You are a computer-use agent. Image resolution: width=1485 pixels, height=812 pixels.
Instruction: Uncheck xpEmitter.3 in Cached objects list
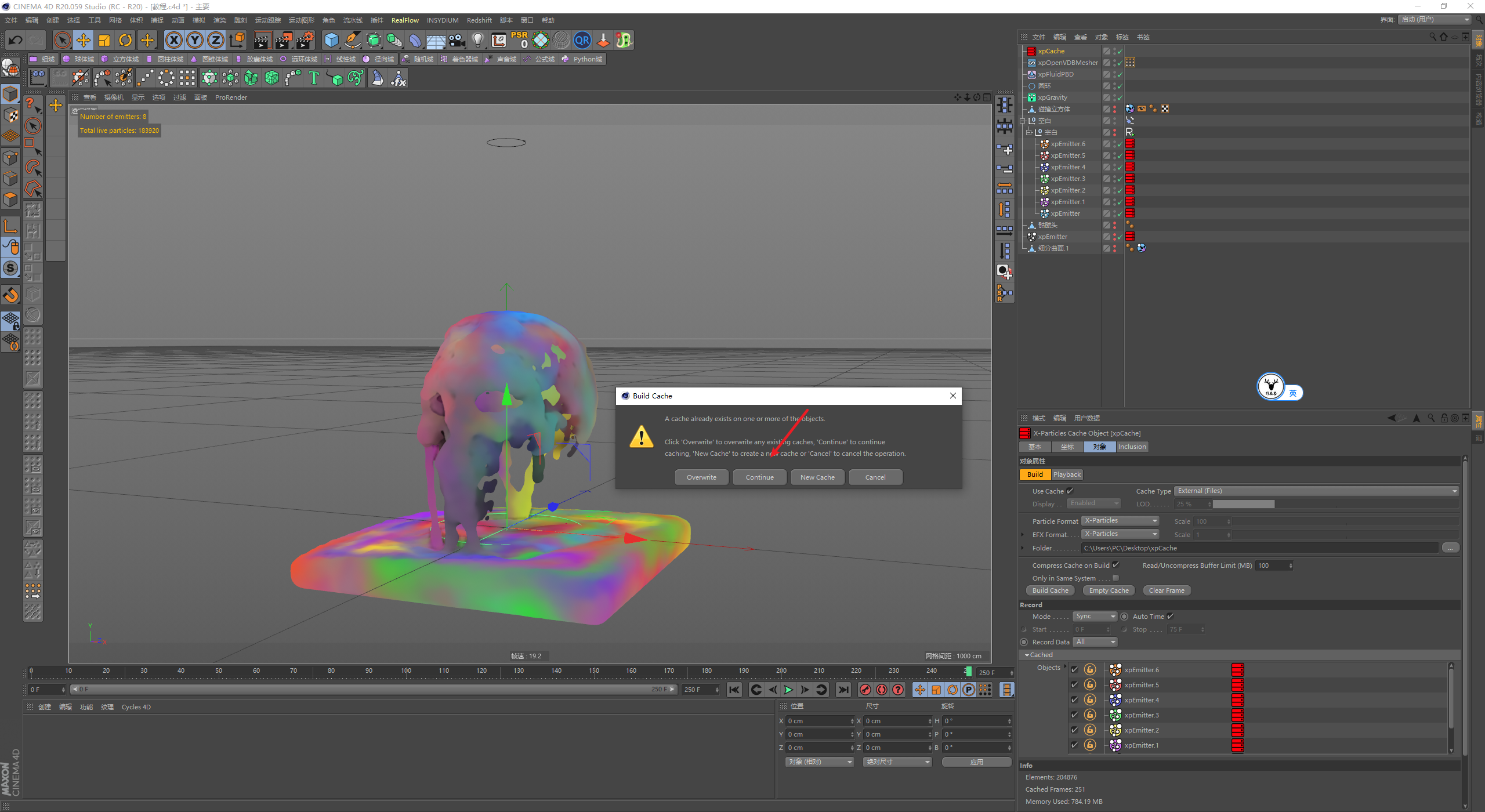coord(1074,715)
